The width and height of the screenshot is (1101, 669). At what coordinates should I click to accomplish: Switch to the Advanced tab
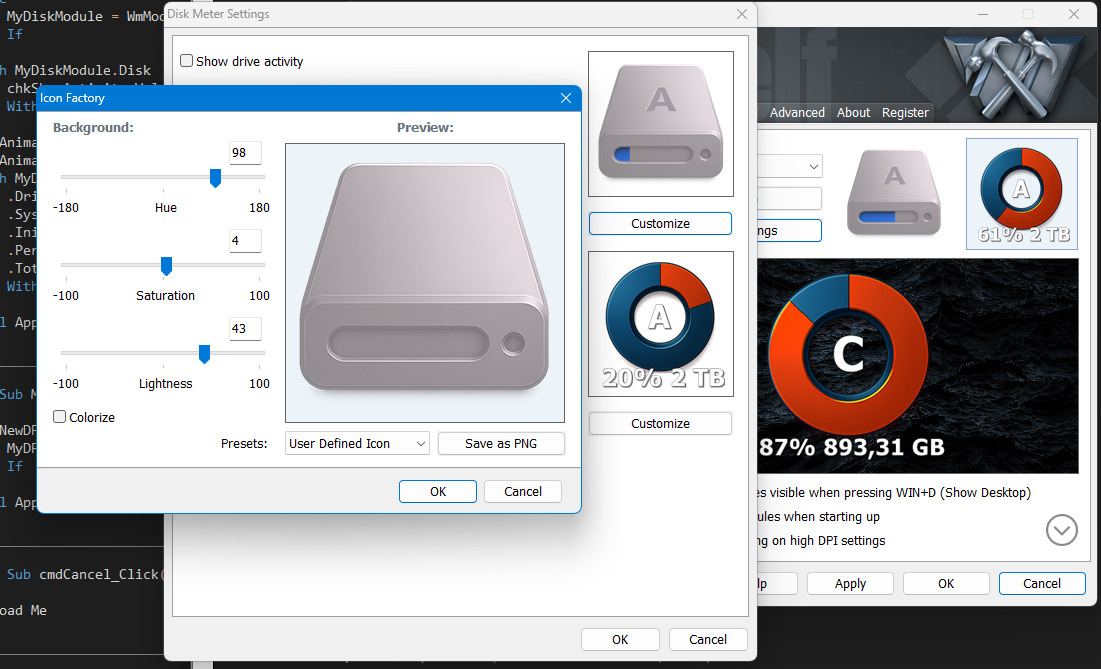pyautogui.click(x=797, y=113)
